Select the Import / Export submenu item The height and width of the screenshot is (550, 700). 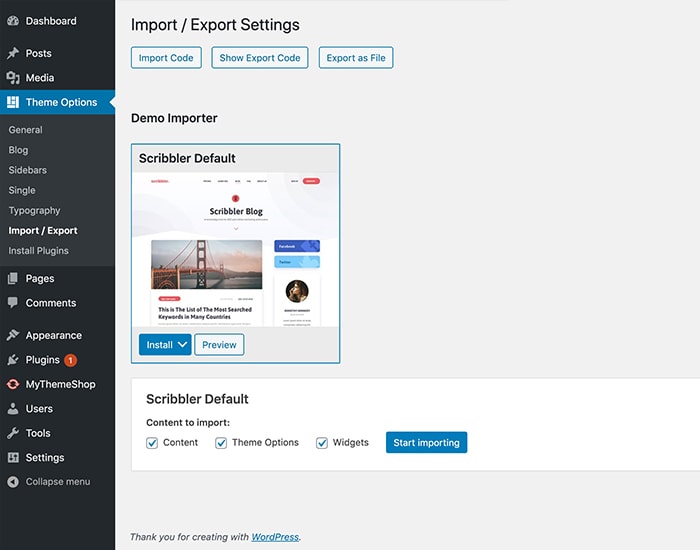point(43,230)
